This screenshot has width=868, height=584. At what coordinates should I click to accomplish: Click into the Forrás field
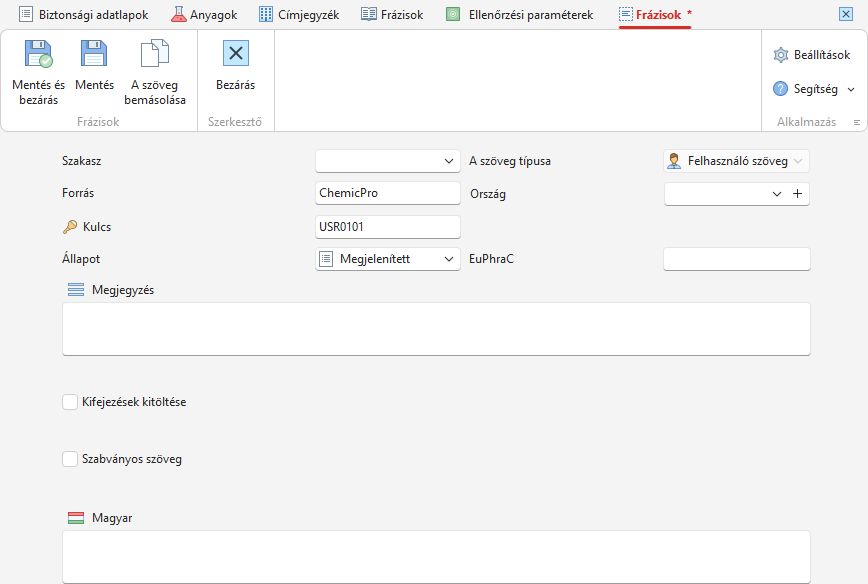click(388, 193)
